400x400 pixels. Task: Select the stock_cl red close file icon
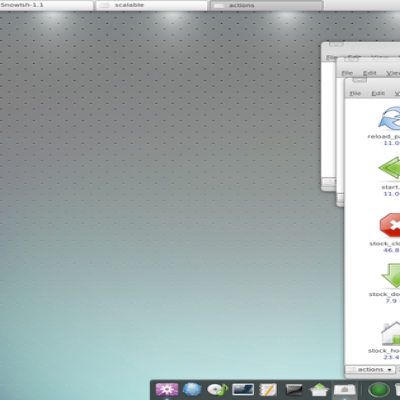coord(390,225)
